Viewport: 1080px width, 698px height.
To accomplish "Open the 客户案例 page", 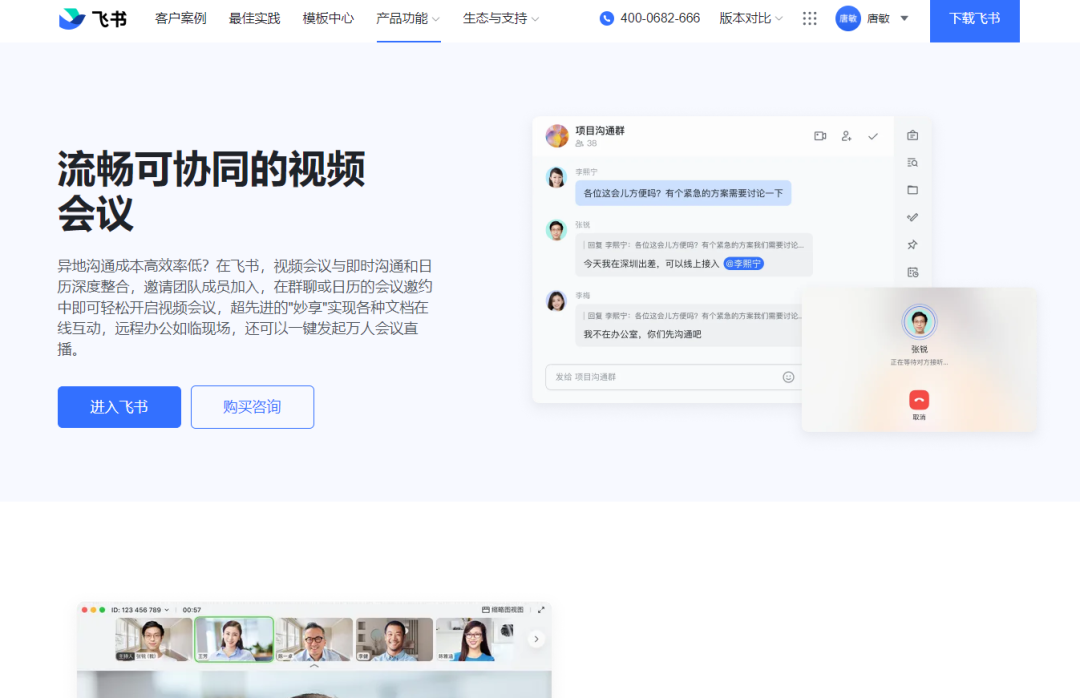I will click(x=180, y=19).
